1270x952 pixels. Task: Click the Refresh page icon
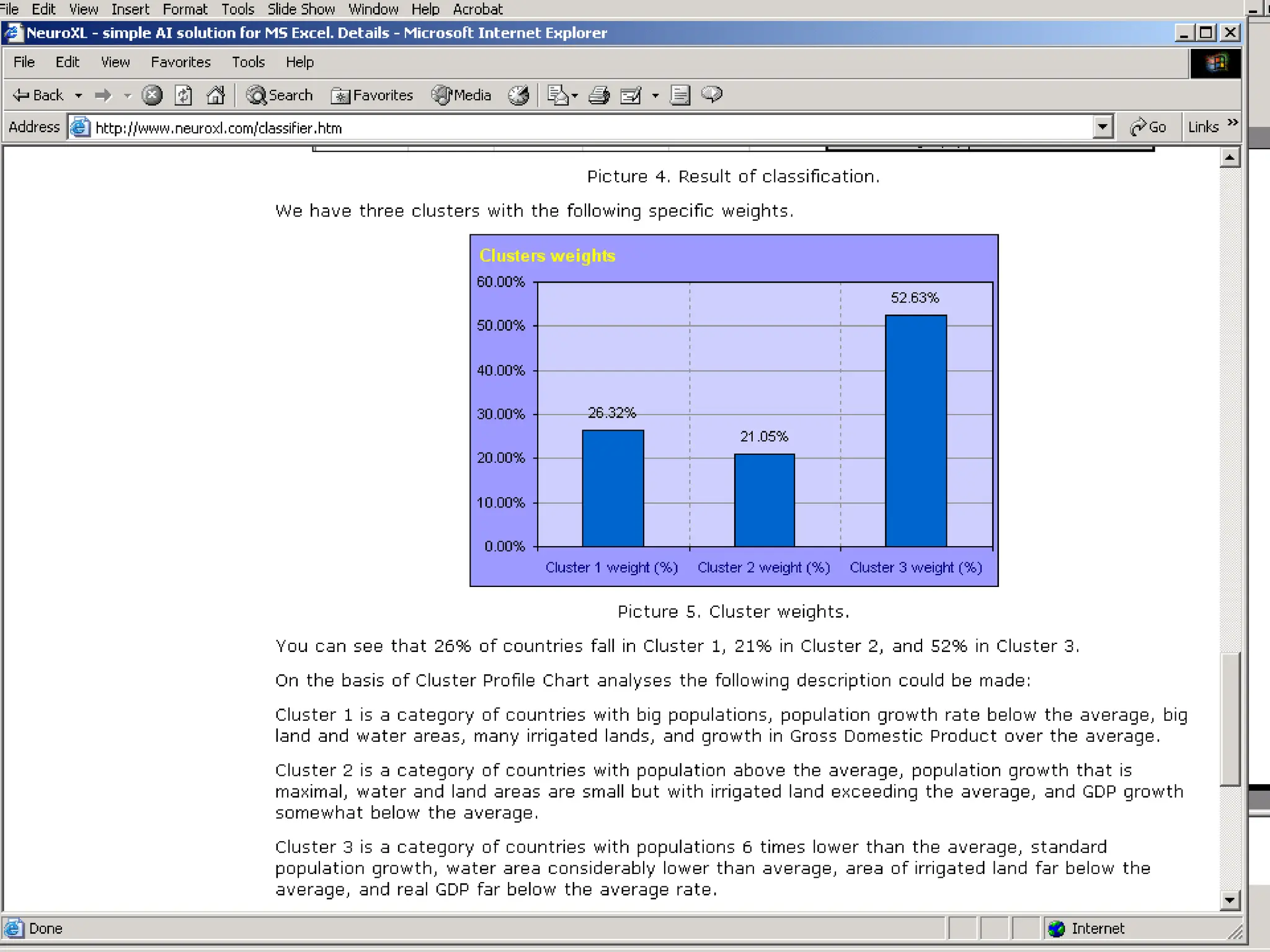(x=184, y=95)
